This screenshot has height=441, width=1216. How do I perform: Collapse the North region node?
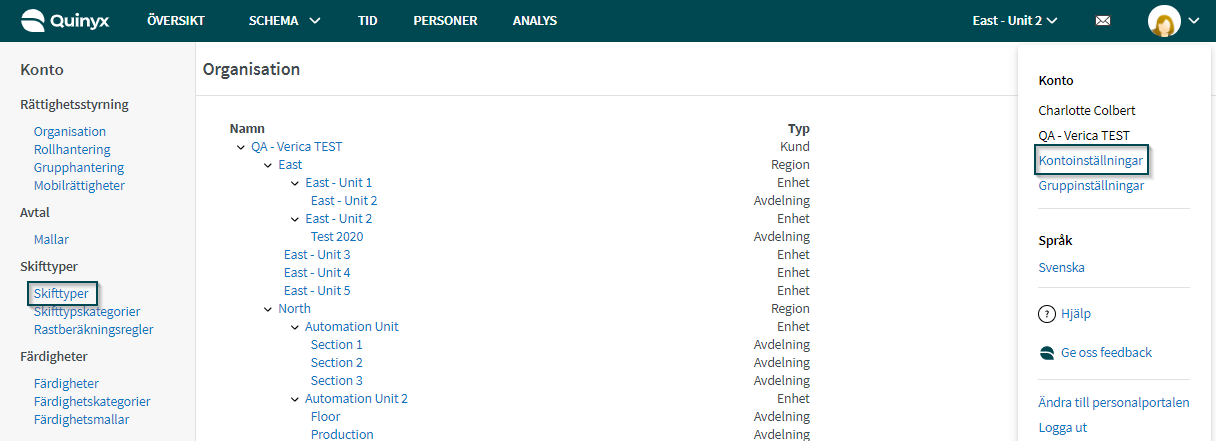click(268, 309)
